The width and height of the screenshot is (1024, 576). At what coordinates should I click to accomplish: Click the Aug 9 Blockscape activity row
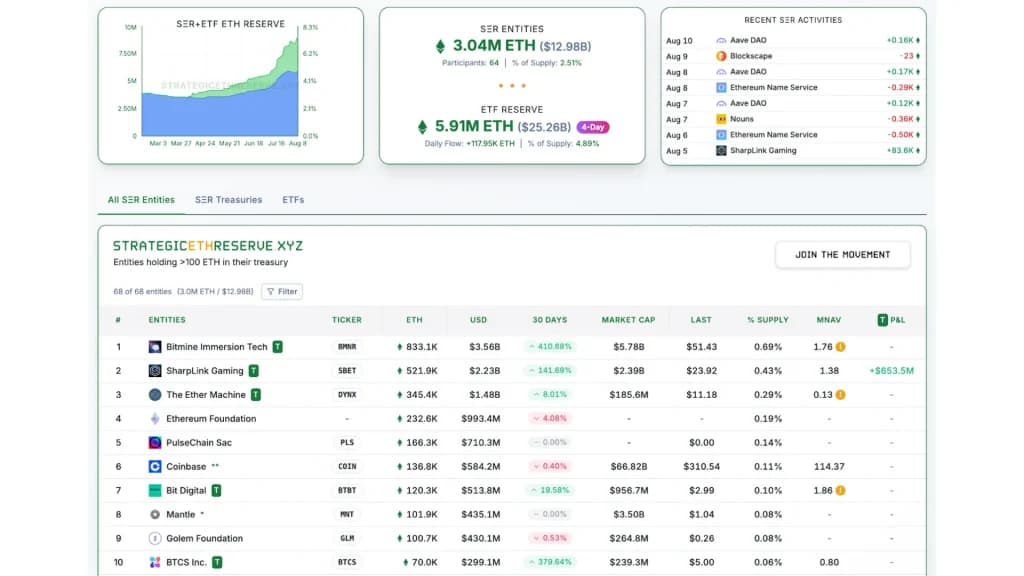(x=793, y=56)
